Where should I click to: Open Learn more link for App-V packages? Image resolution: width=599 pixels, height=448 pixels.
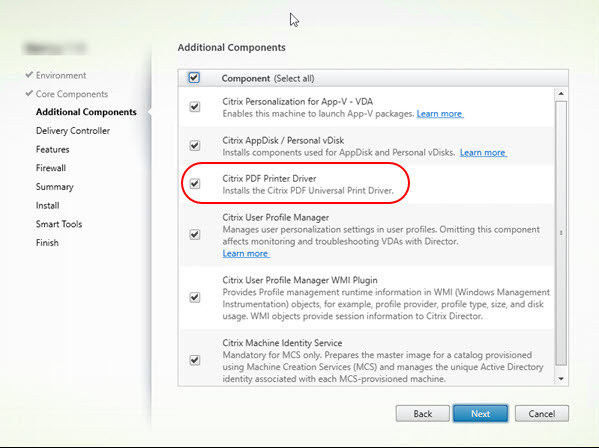[x=440, y=114]
